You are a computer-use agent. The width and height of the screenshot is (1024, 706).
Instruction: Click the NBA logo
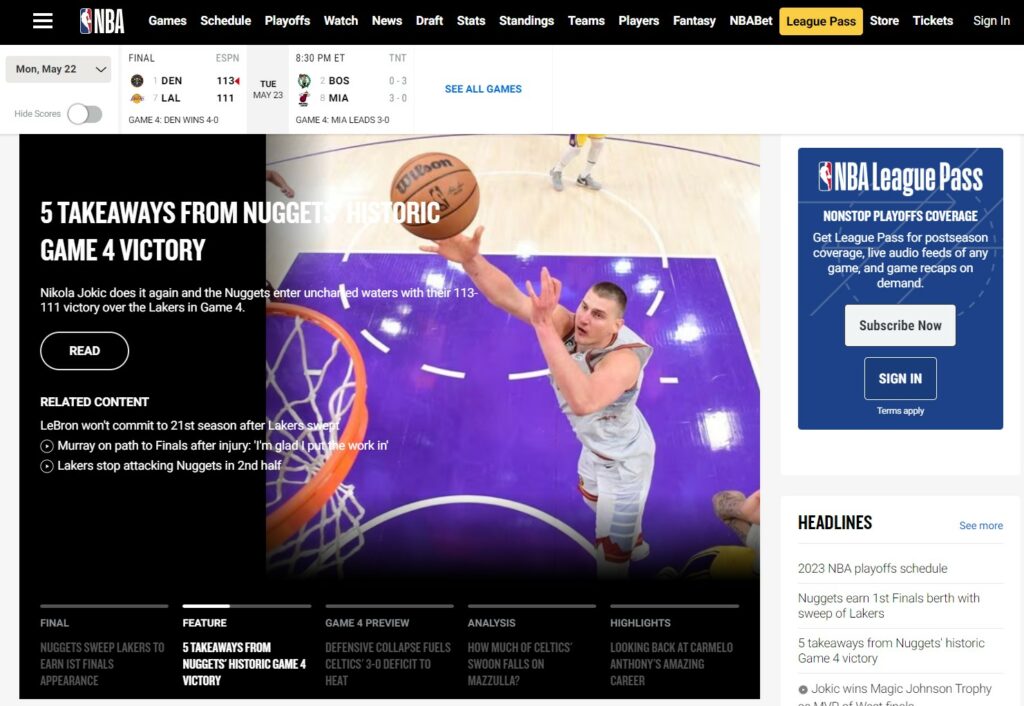tap(102, 21)
